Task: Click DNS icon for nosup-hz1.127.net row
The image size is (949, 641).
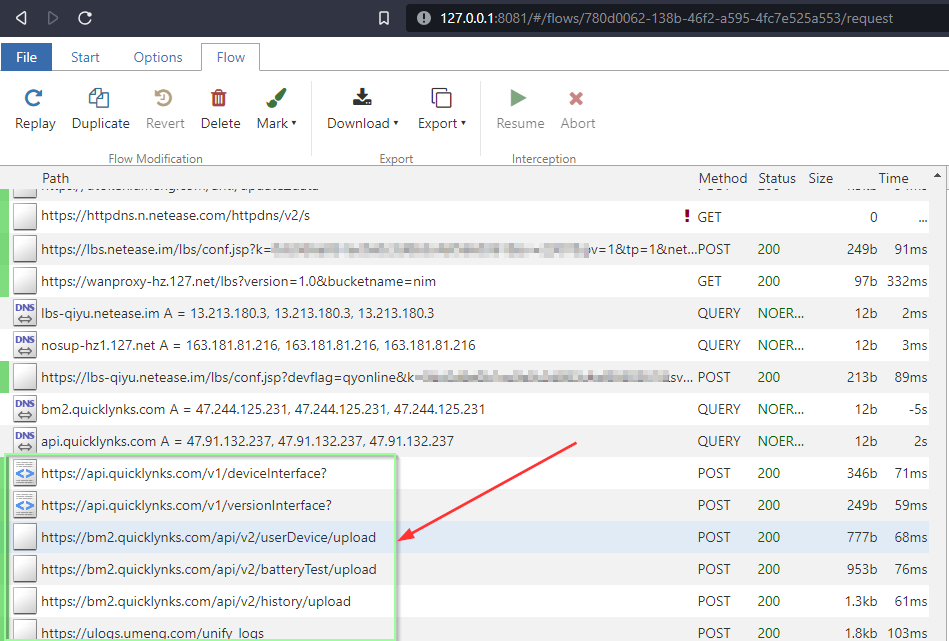Action: (x=25, y=345)
